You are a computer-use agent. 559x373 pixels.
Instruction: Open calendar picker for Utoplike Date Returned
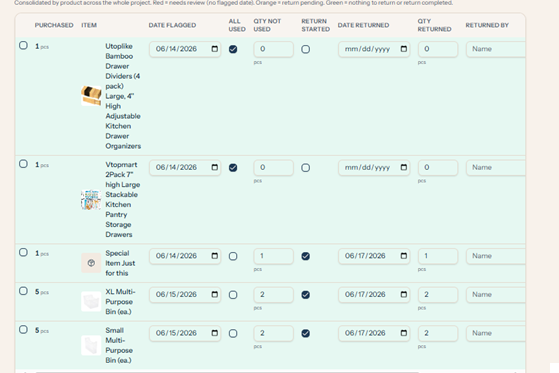(x=404, y=49)
